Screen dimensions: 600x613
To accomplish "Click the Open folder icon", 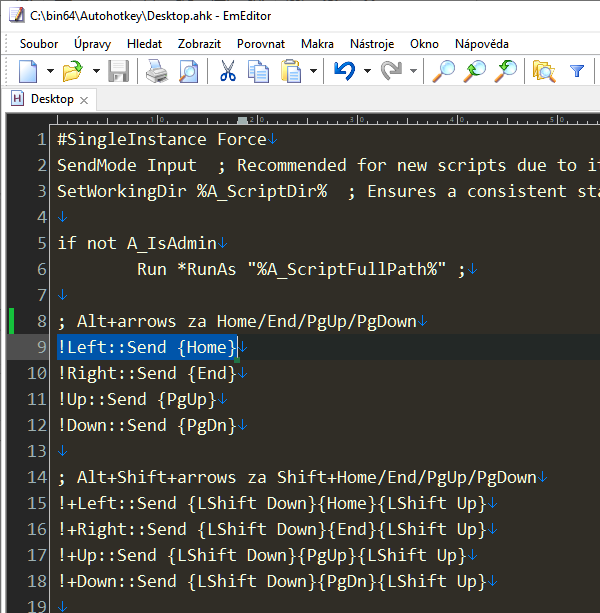I will [72, 71].
